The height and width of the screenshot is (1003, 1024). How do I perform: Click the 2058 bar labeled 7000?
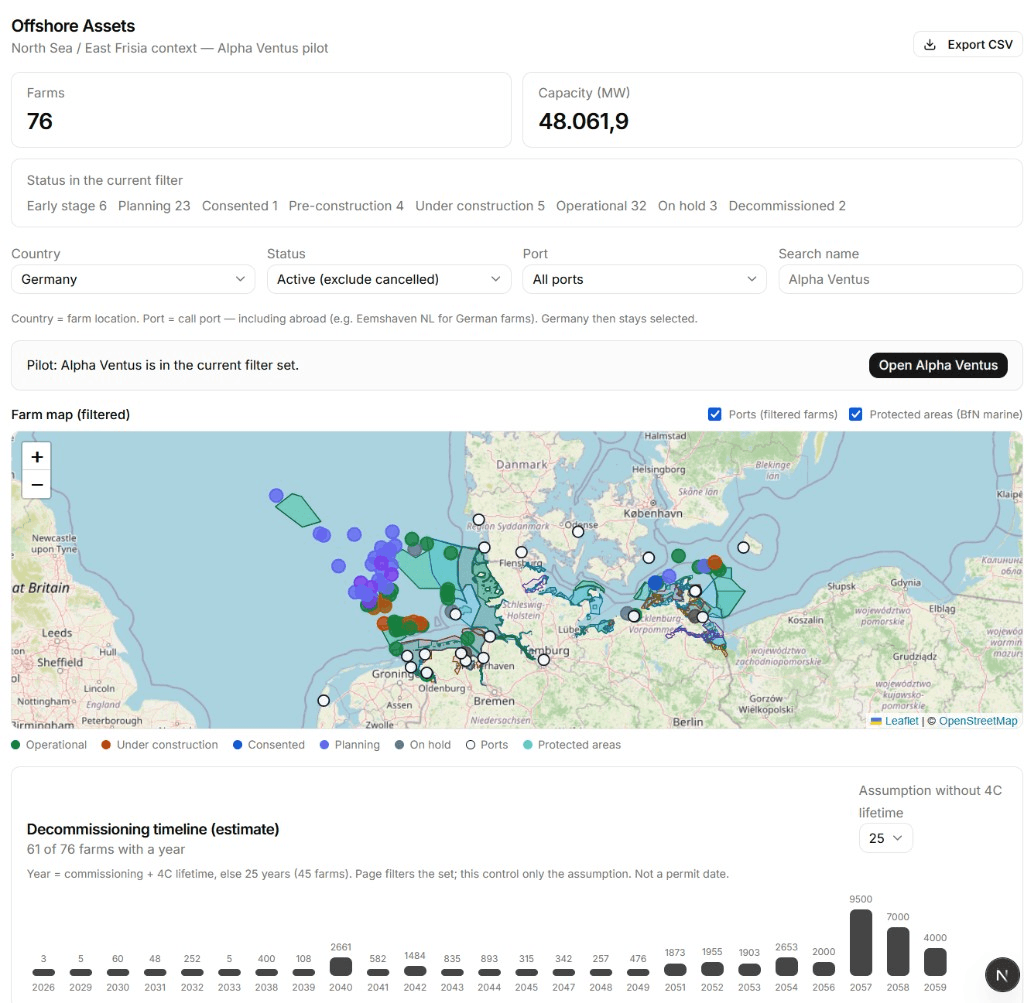[x=898, y=951]
